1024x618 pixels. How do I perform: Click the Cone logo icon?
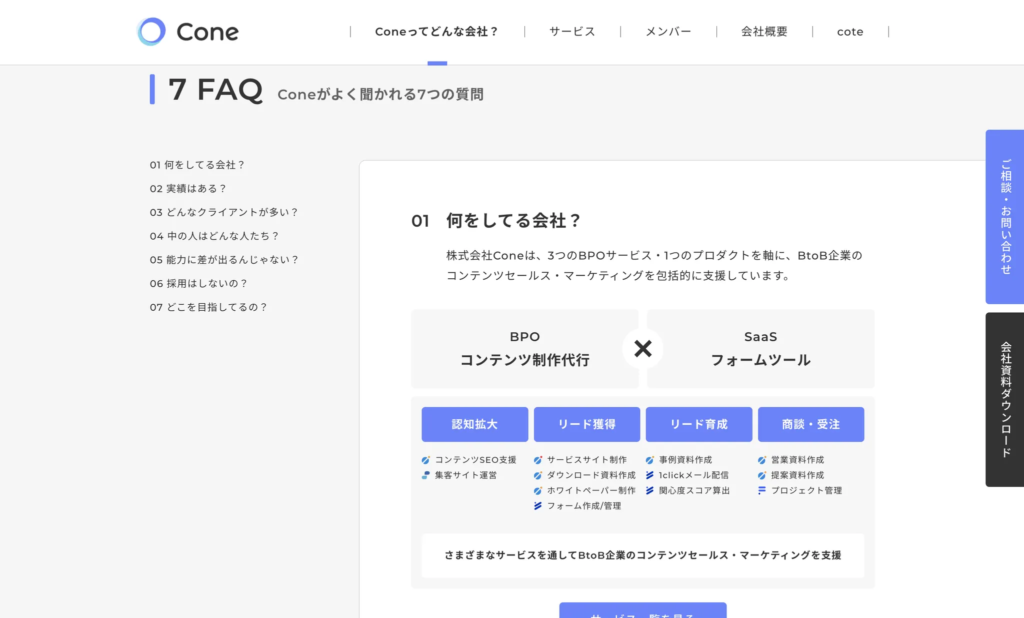[x=151, y=32]
